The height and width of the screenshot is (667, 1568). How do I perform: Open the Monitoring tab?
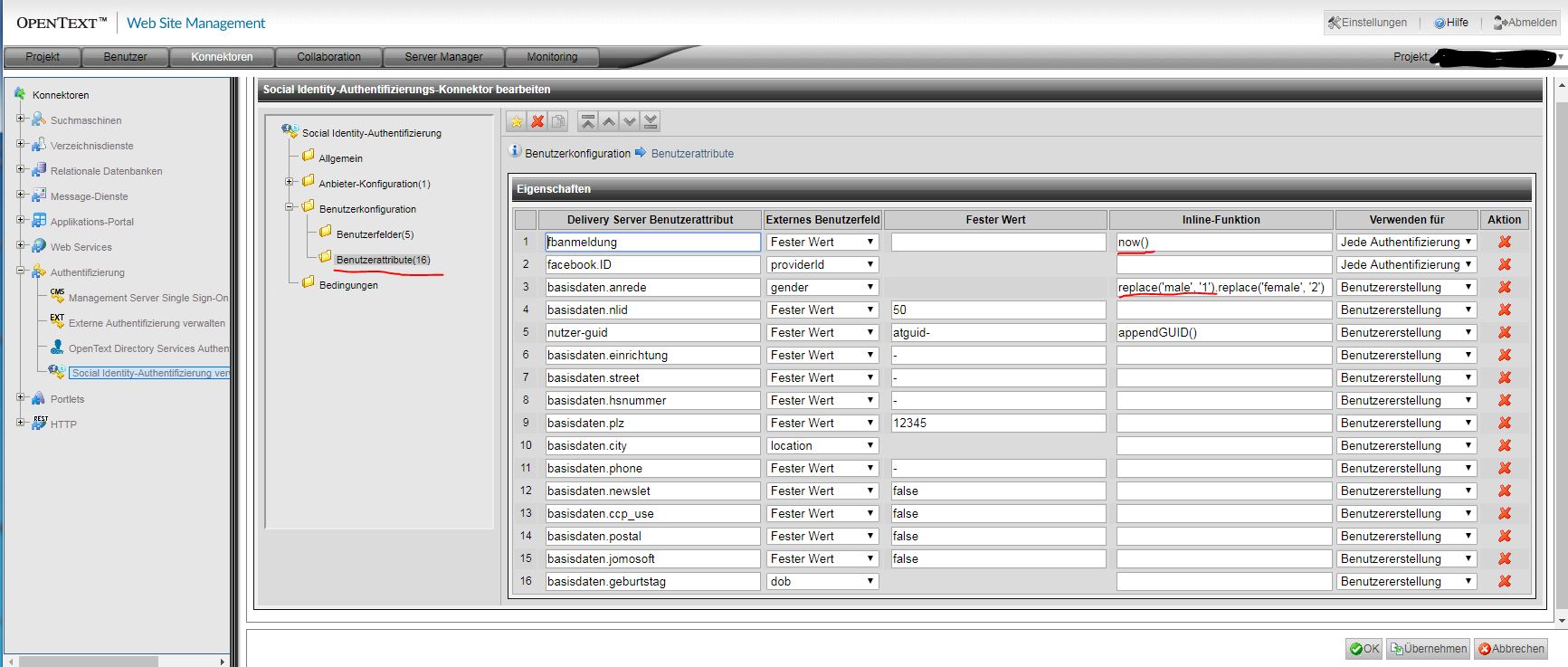552,57
